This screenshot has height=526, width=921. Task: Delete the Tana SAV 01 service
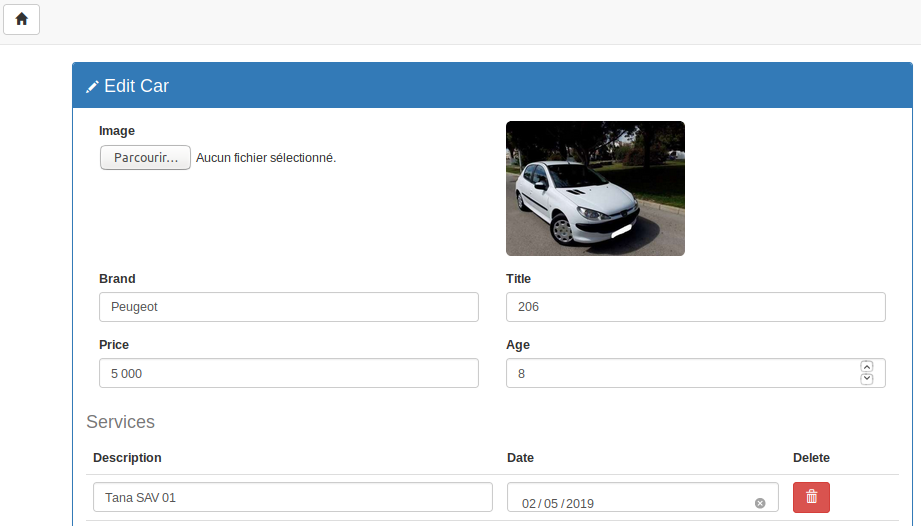(811, 497)
